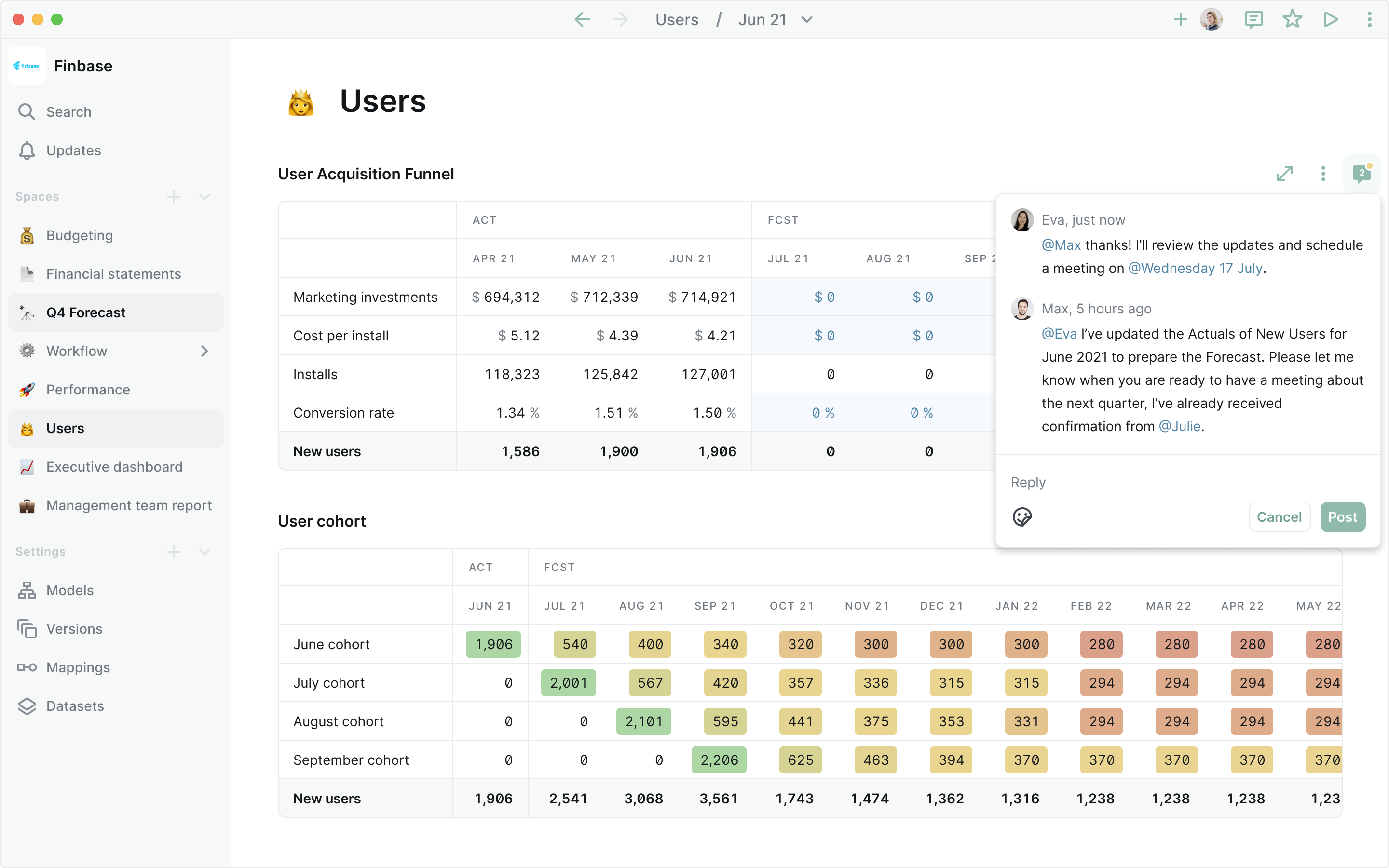This screenshot has height=868, width=1389.
Task: Open the Budgeting space
Action: coord(80,235)
